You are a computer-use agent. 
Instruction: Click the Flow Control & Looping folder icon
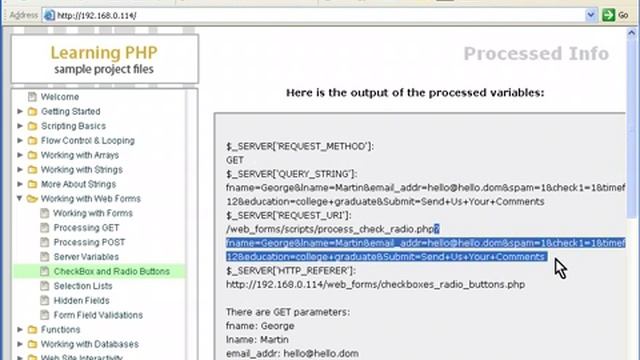pos(32,141)
